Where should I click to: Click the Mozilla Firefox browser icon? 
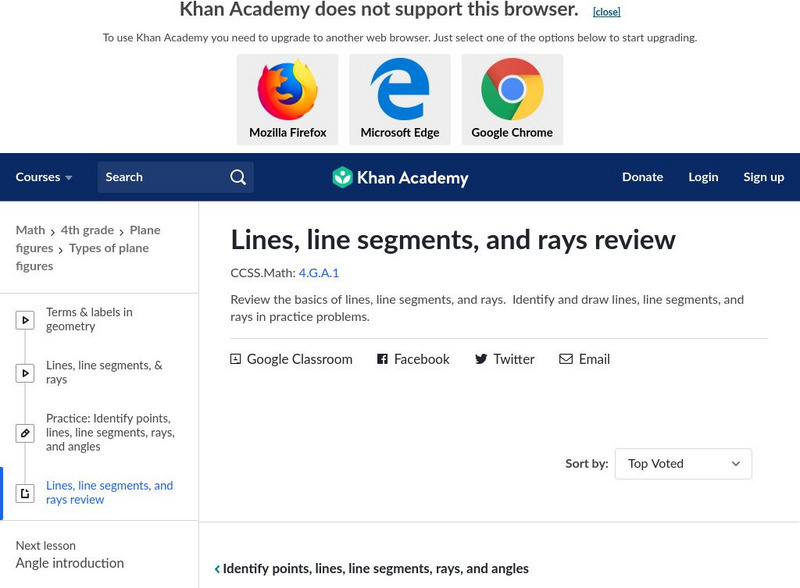287,90
